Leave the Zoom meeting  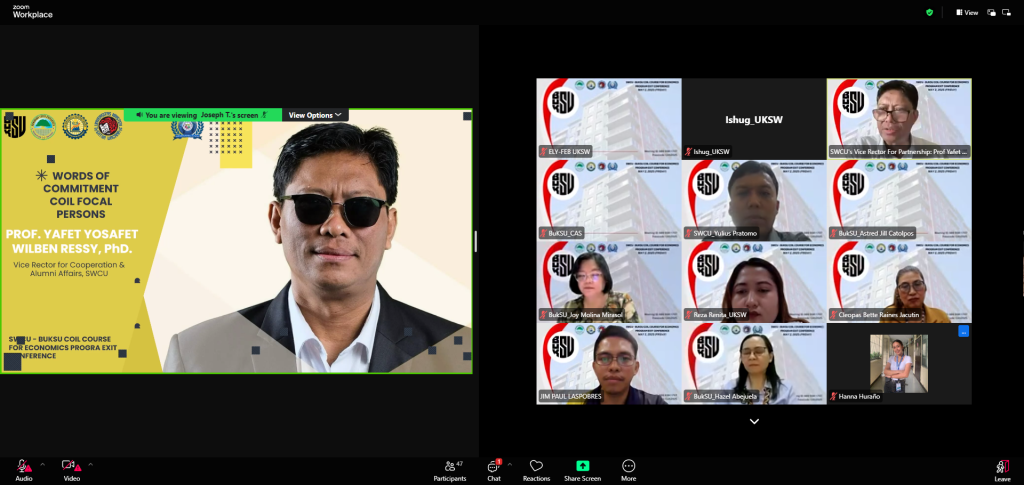click(1002, 470)
